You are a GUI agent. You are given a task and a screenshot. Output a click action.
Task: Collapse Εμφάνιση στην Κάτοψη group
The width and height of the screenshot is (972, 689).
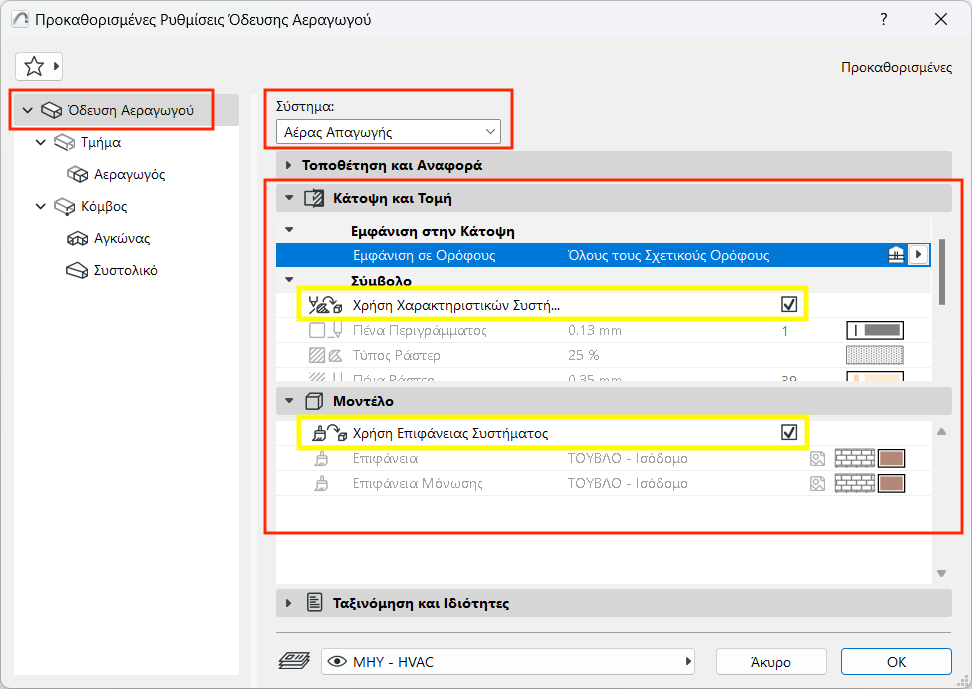[x=289, y=230]
